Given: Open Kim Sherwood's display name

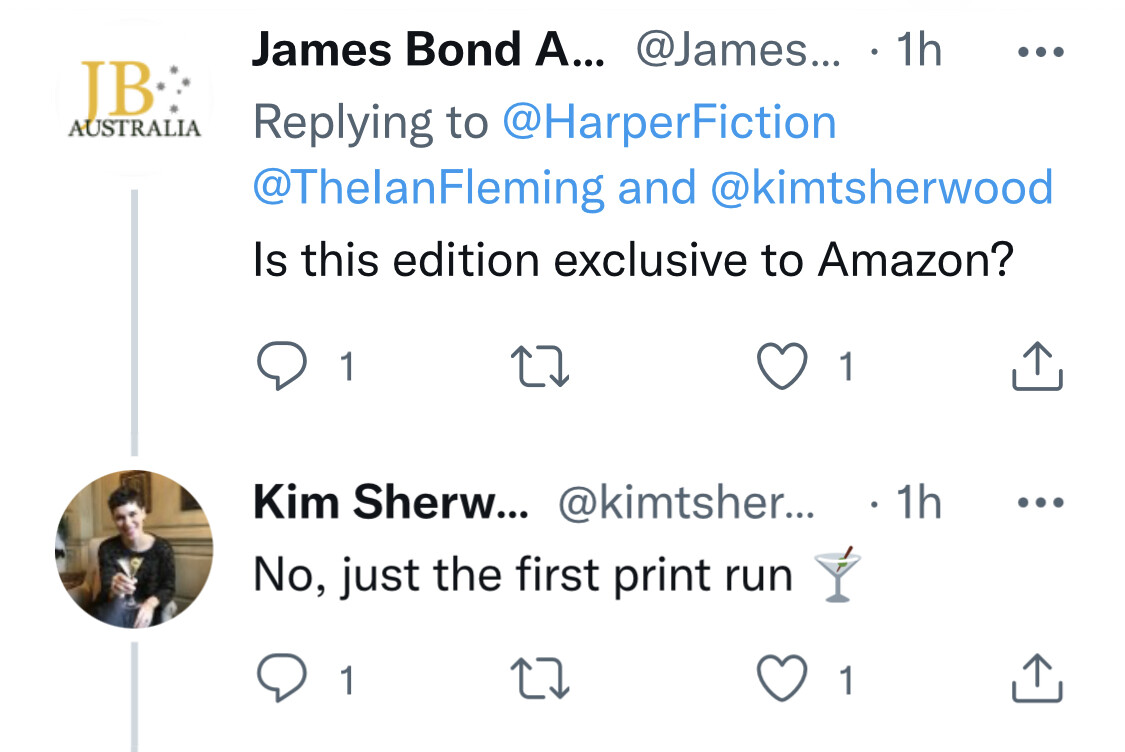Looking at the screenshot, I should pos(392,504).
